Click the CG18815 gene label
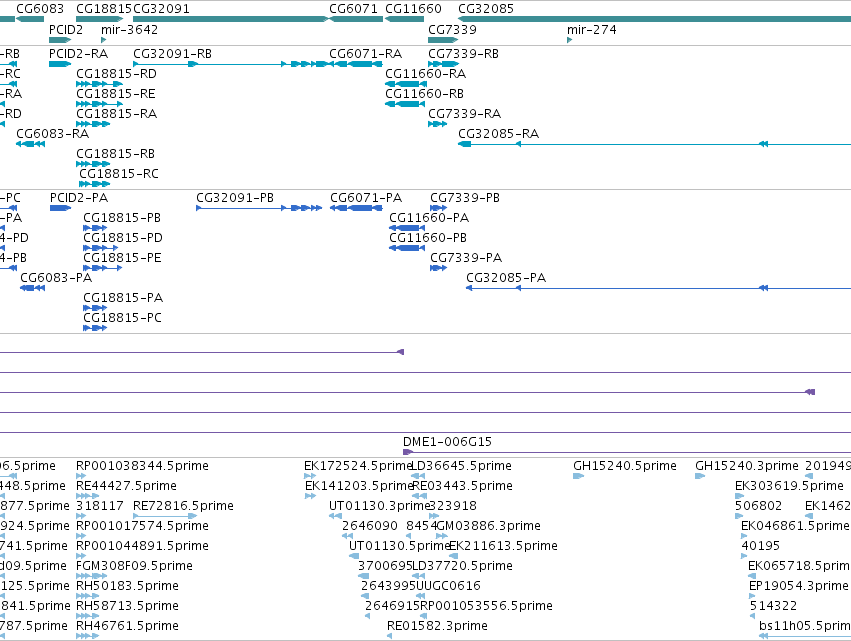The image size is (851, 641). tap(104, 9)
